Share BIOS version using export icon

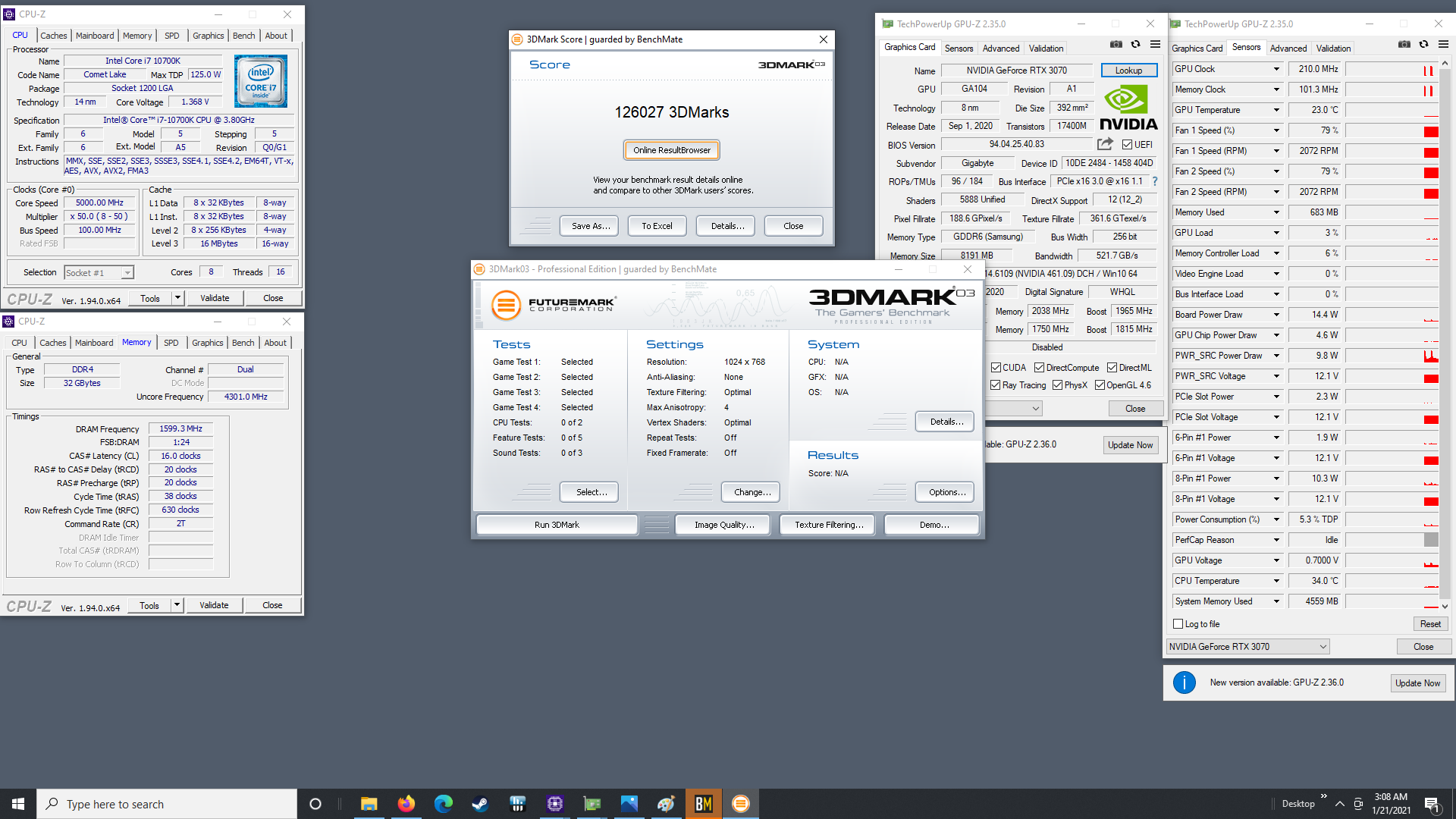[1105, 144]
